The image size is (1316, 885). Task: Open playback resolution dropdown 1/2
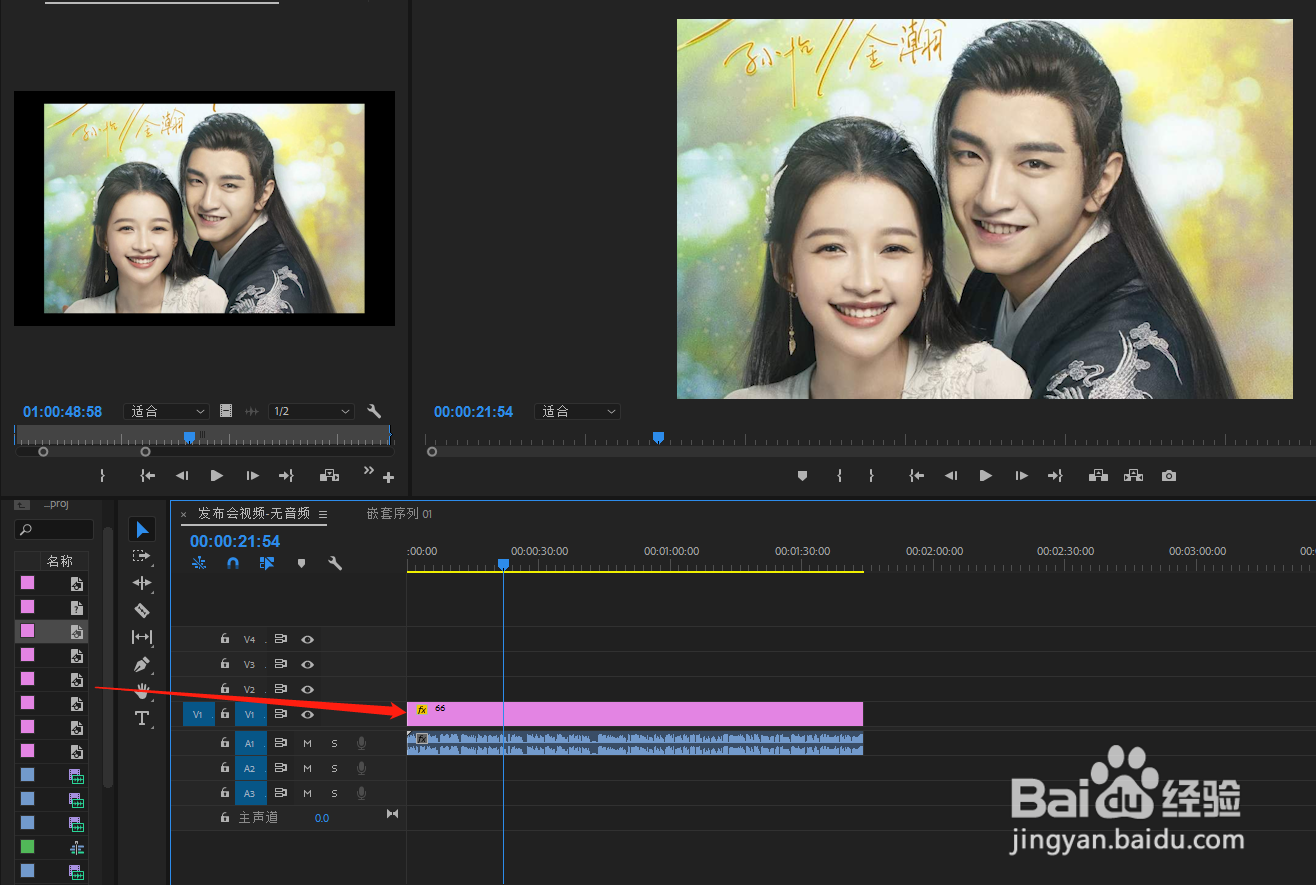[x=311, y=411]
